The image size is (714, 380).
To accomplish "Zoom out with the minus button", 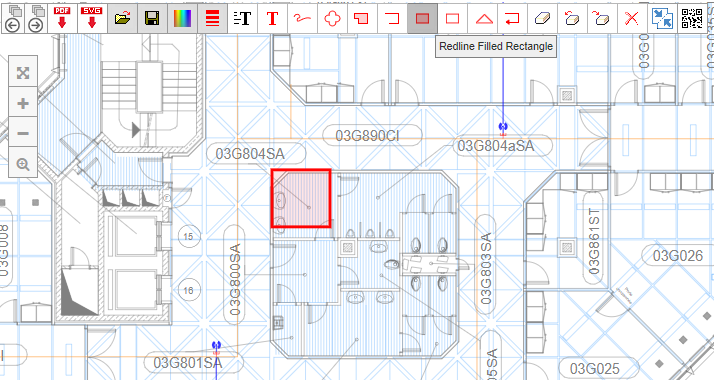I will [23, 133].
